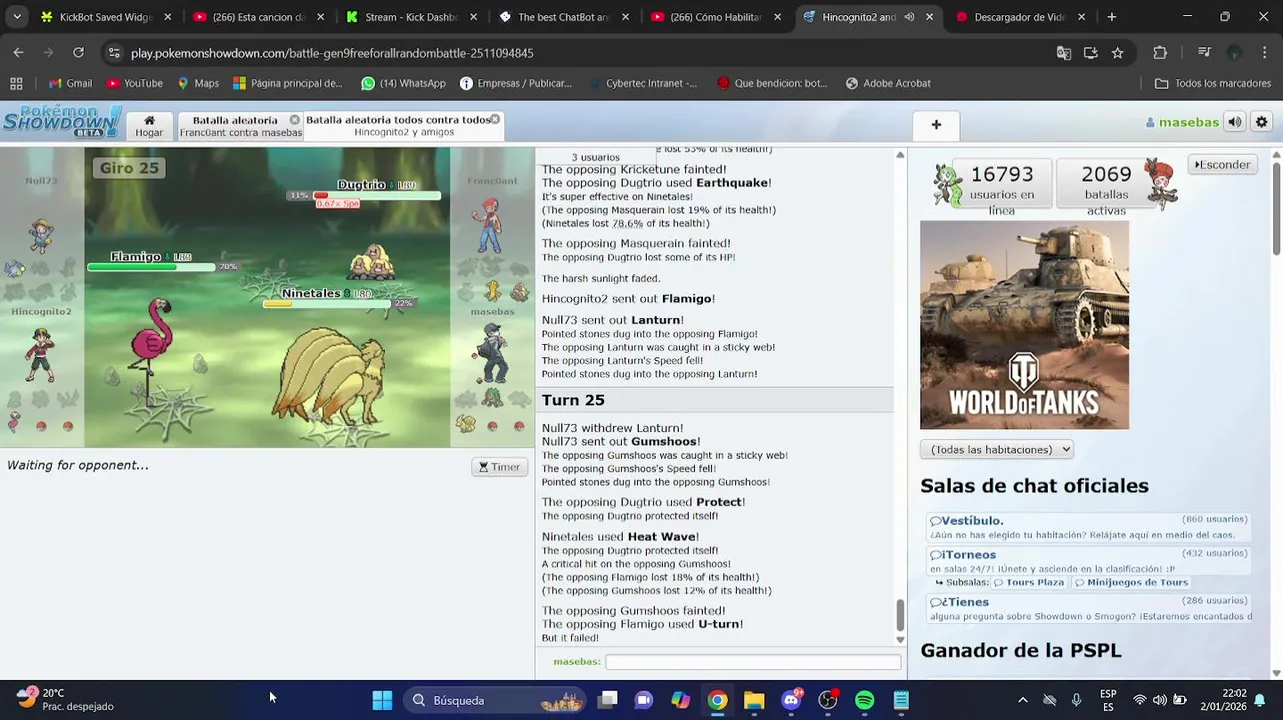Image resolution: width=1283 pixels, height=720 pixels.
Task: Click the World of Tanks advertisement
Action: [1024, 325]
